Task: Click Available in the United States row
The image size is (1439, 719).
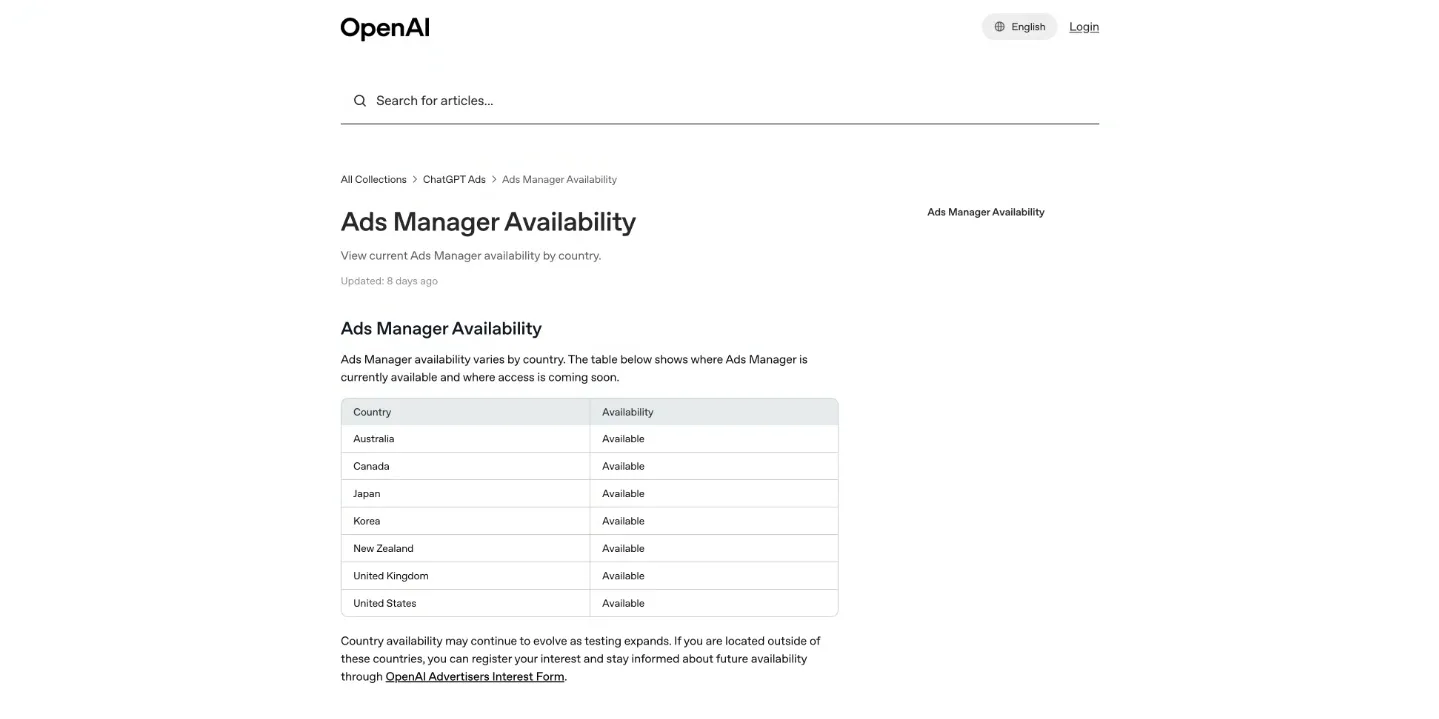Action: coord(623,603)
